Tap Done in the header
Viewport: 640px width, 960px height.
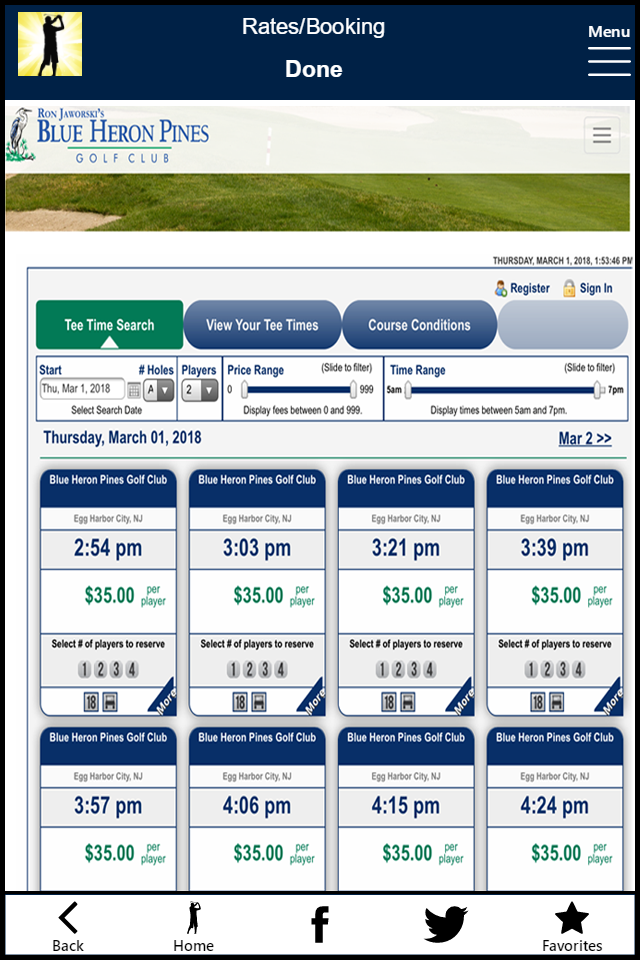tap(314, 69)
